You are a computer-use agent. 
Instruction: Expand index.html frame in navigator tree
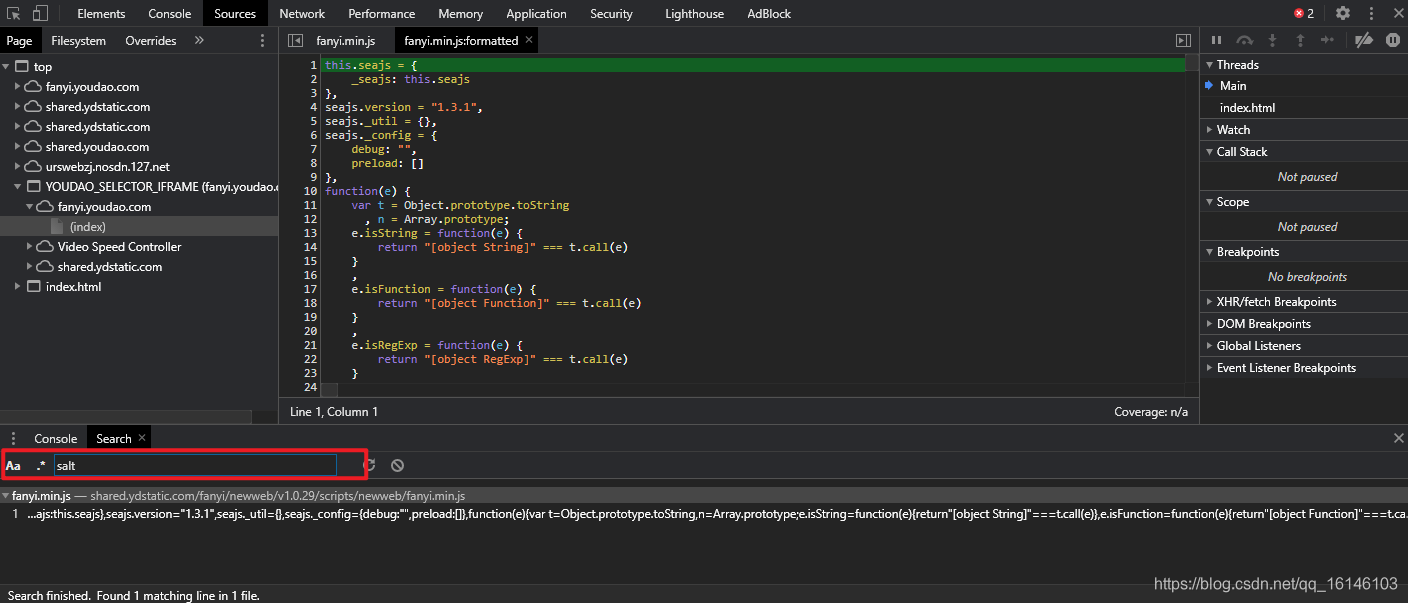[x=18, y=287]
